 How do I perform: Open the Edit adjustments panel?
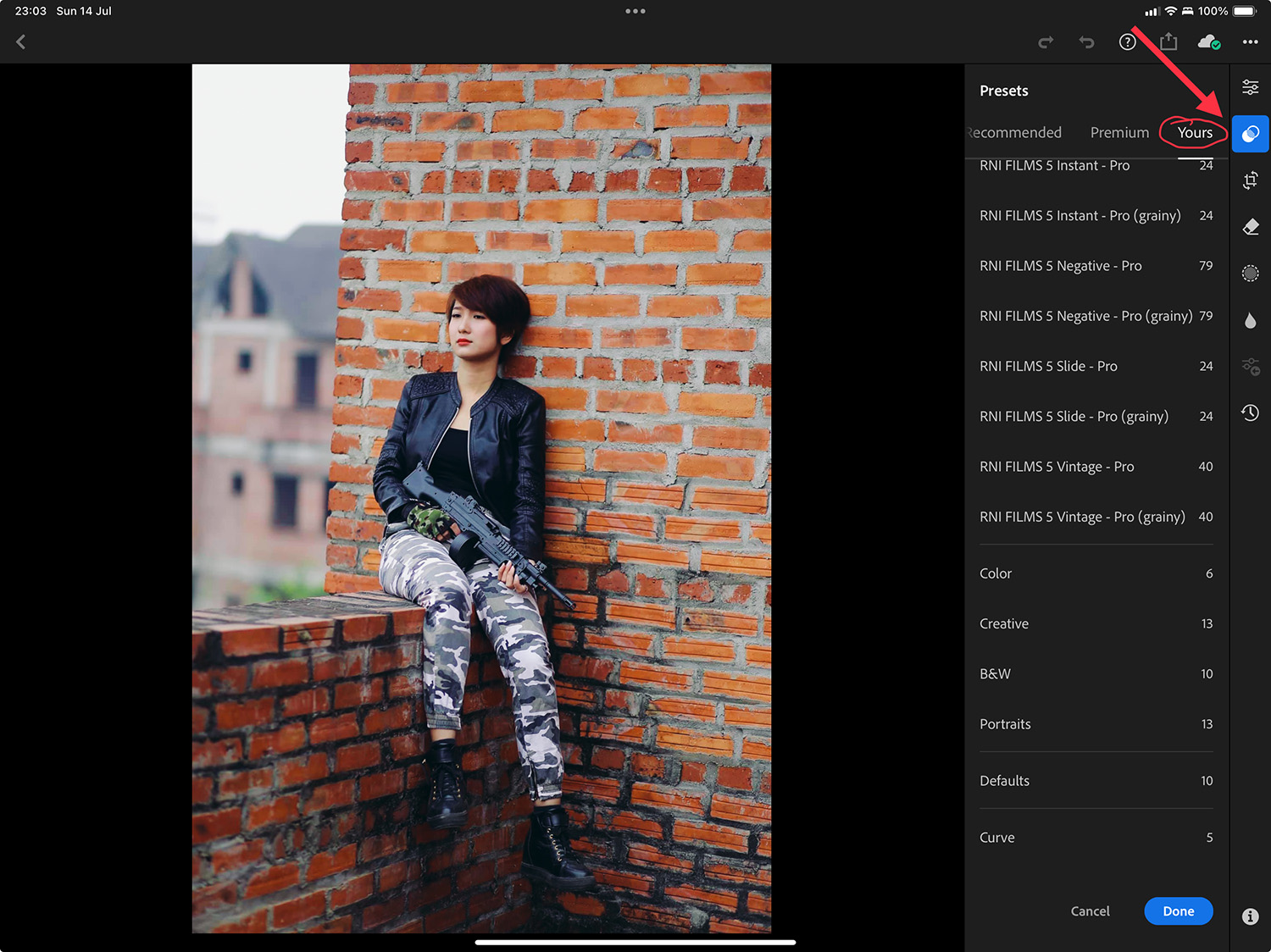pyautogui.click(x=1250, y=86)
